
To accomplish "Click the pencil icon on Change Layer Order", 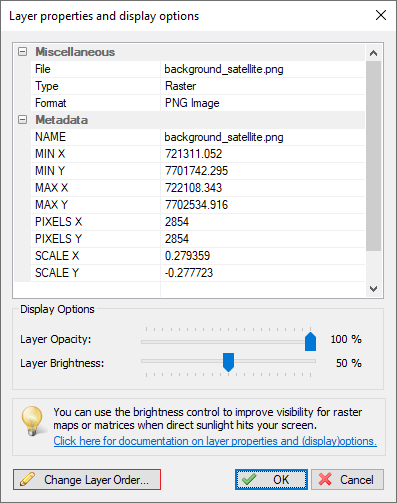I will point(27,479).
